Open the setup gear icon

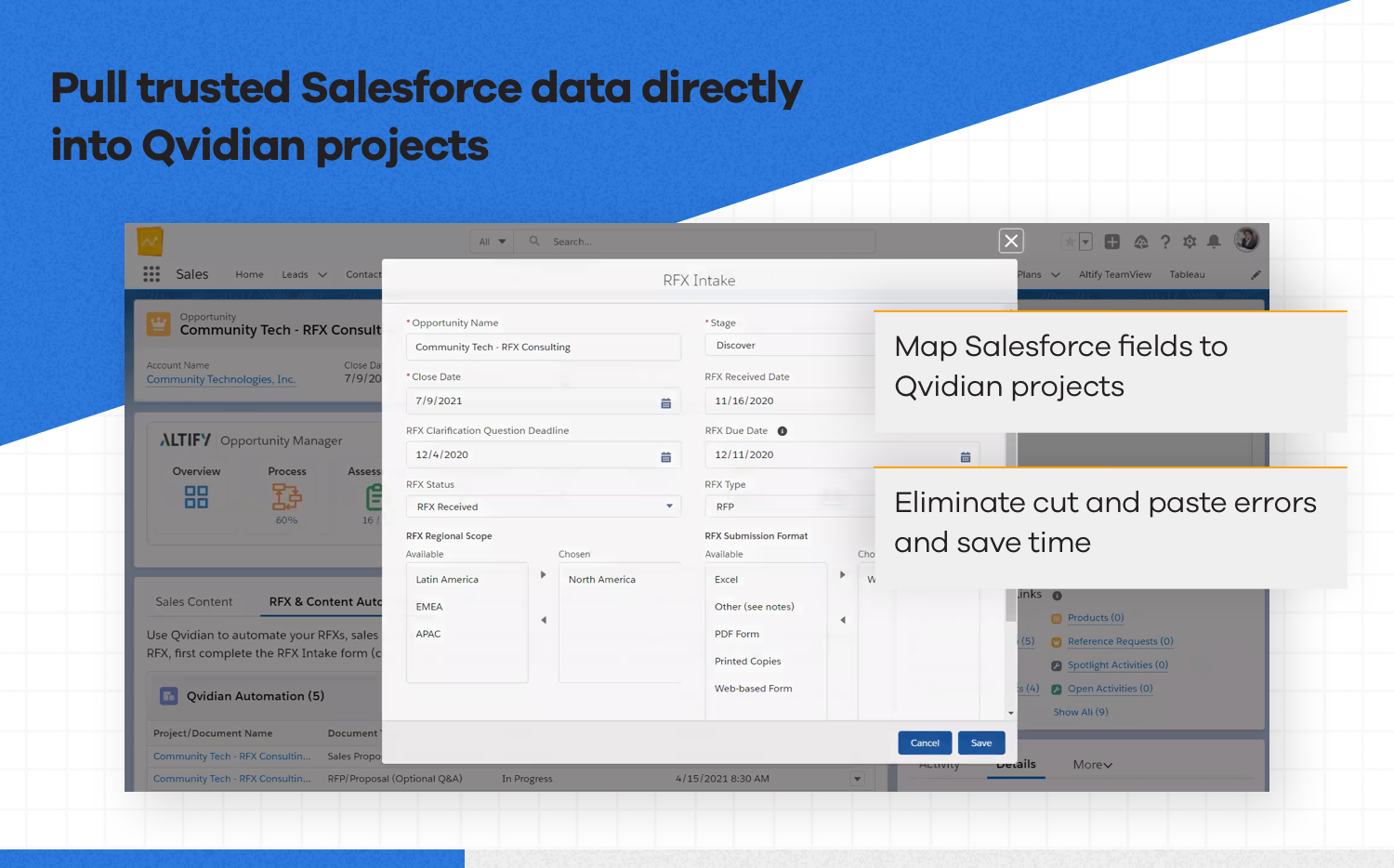tap(1190, 242)
